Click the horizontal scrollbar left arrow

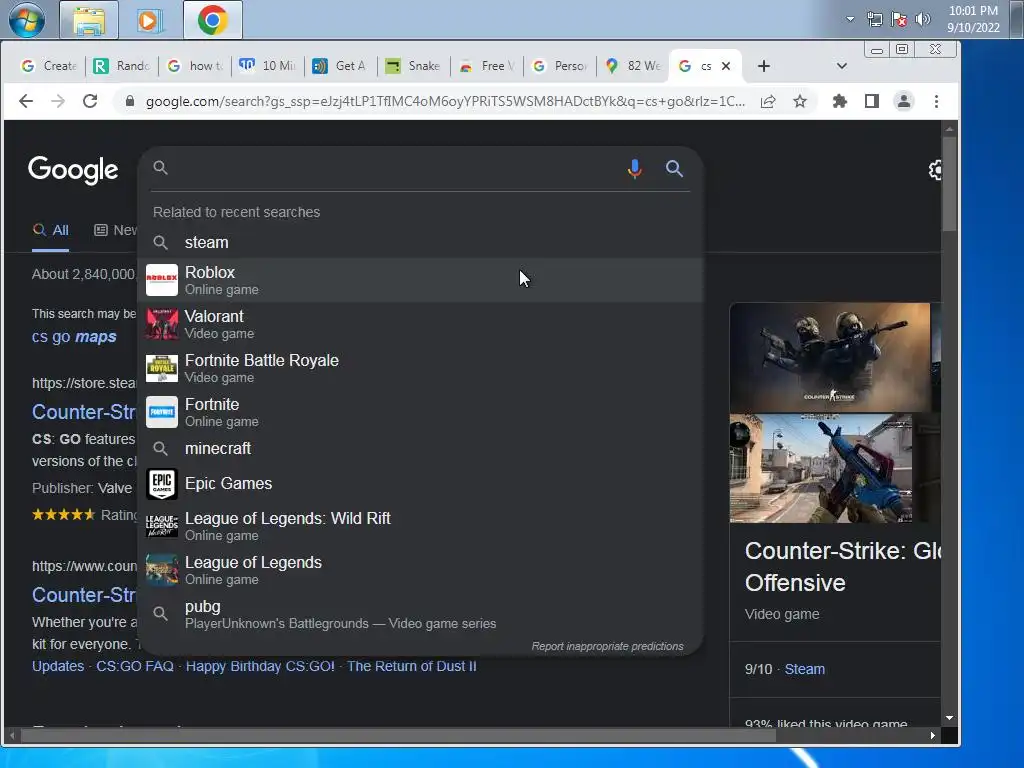pos(12,735)
